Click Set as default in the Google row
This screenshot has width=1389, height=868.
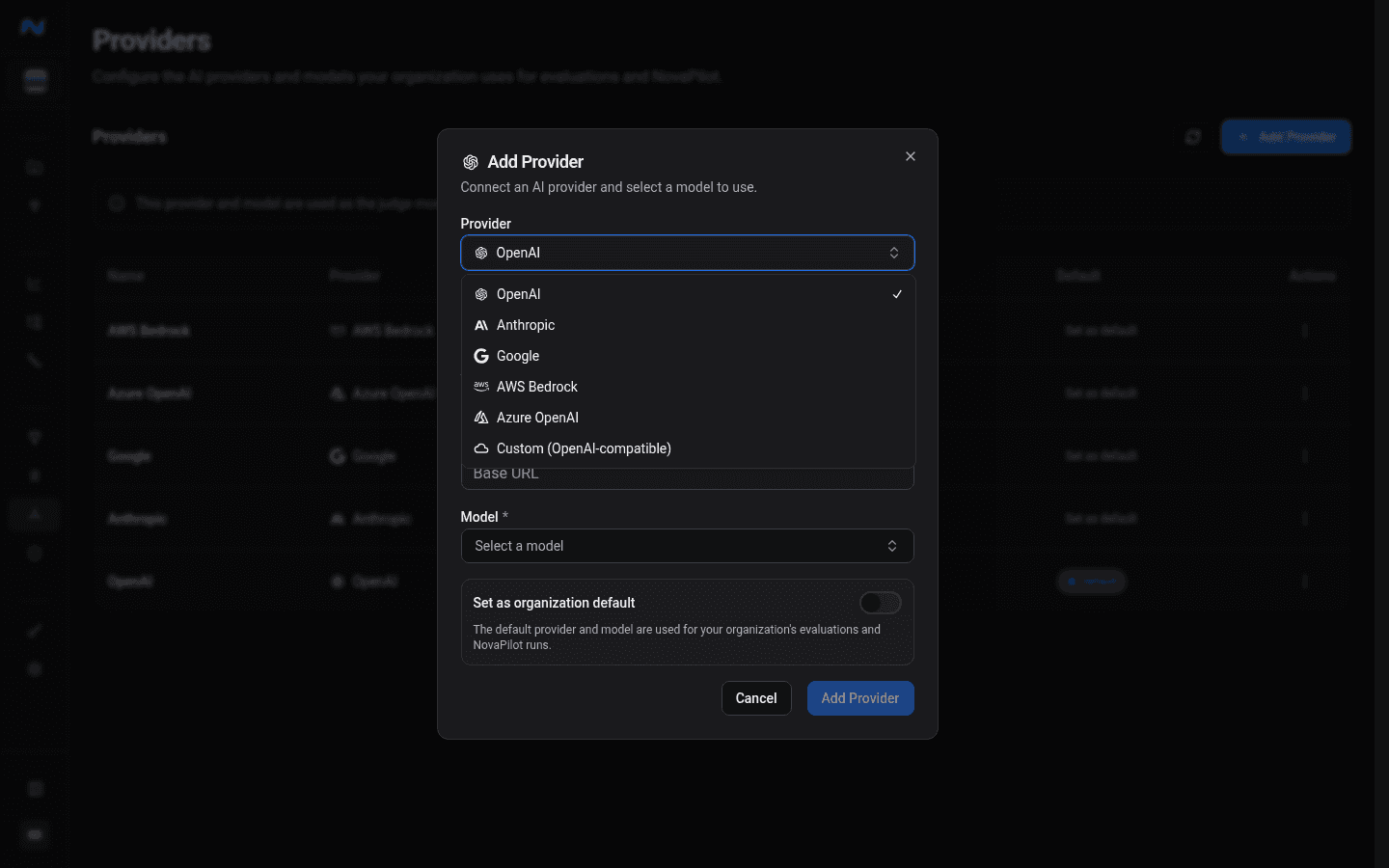coord(1101,456)
